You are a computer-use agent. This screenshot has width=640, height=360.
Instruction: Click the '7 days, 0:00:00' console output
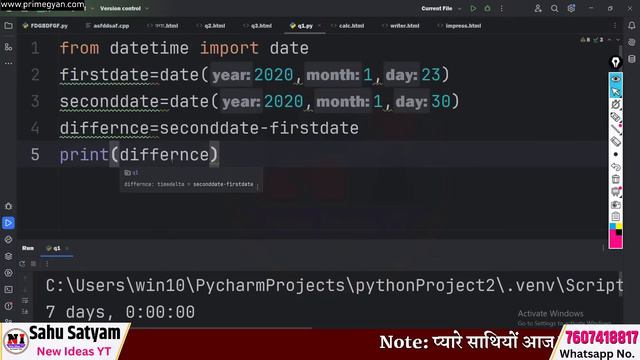pos(120,312)
